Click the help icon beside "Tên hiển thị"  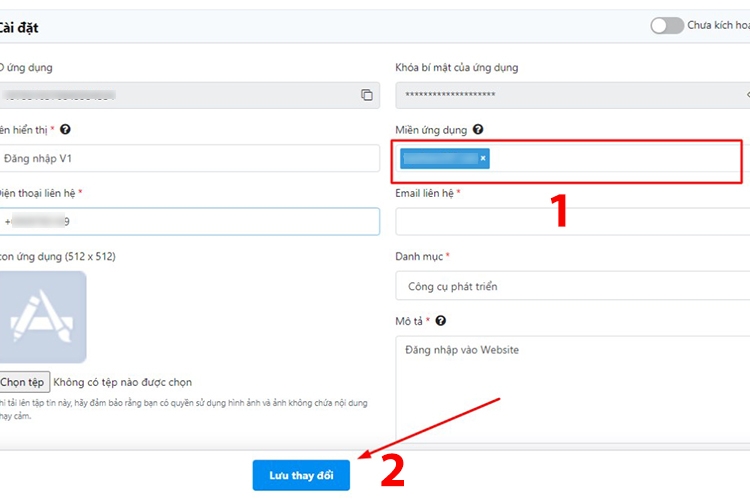click(x=65, y=130)
